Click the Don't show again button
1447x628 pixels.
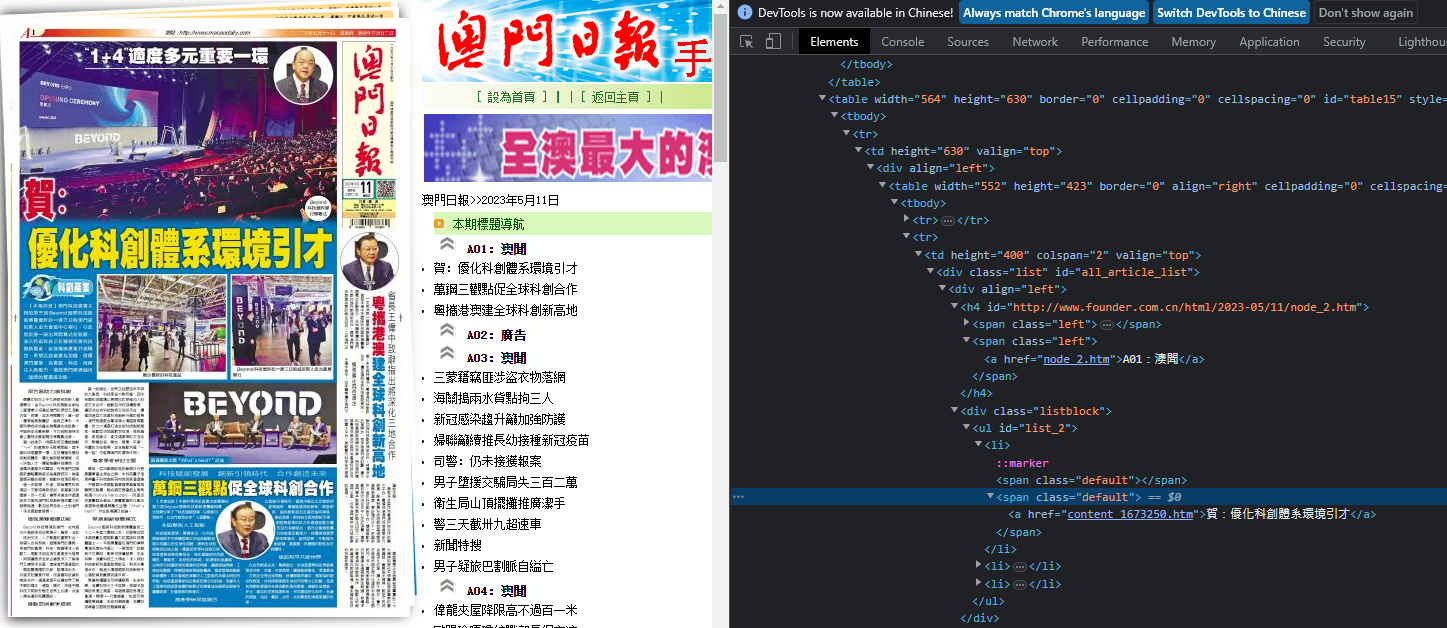click(1366, 13)
